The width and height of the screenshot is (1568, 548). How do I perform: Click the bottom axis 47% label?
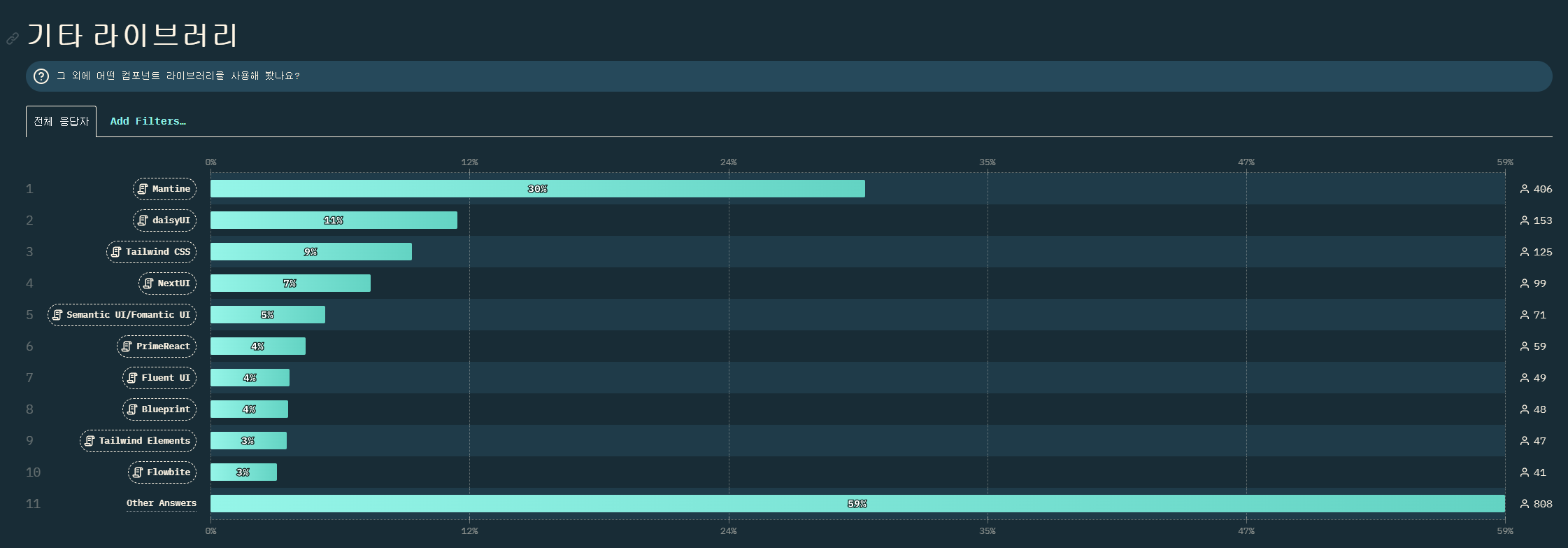[1246, 531]
